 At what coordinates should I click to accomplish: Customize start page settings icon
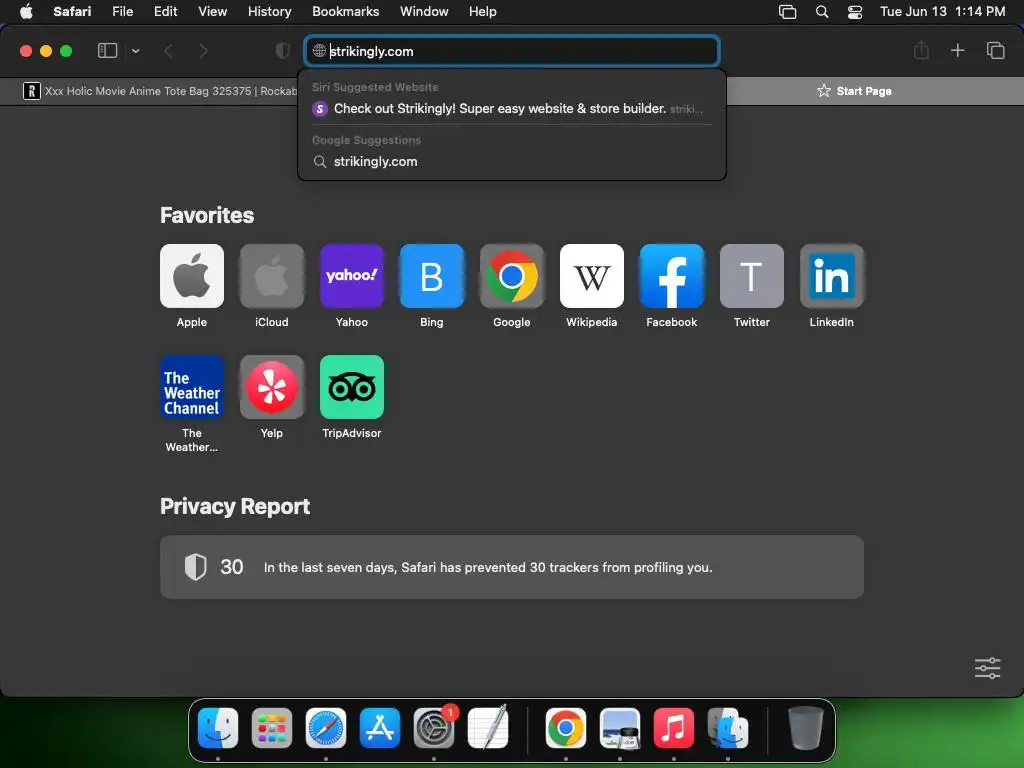[987, 668]
